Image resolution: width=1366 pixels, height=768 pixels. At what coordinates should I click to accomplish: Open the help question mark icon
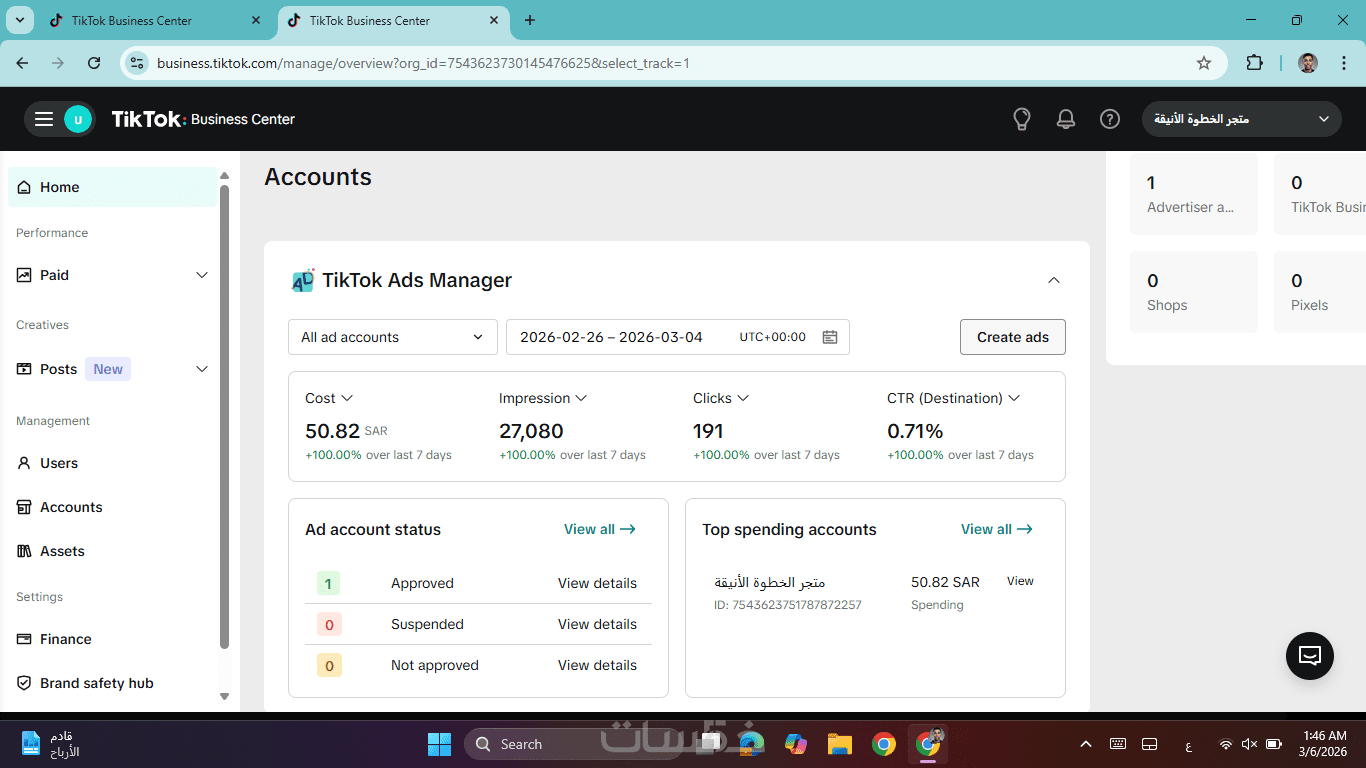click(1110, 119)
